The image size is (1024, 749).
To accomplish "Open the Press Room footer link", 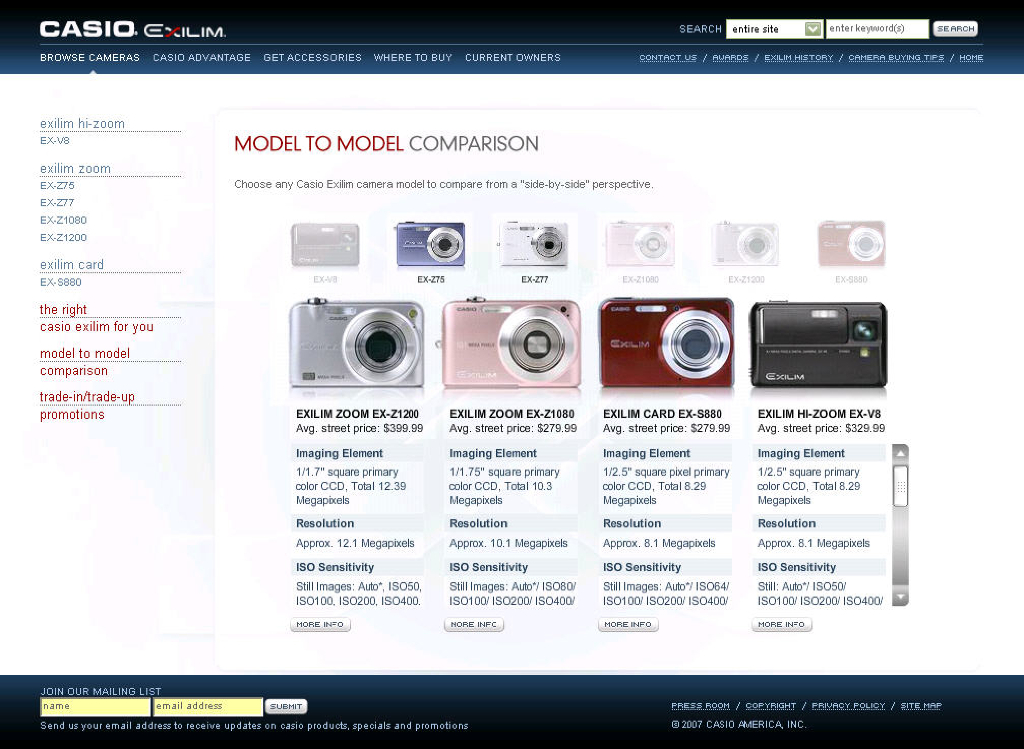I will pos(701,706).
